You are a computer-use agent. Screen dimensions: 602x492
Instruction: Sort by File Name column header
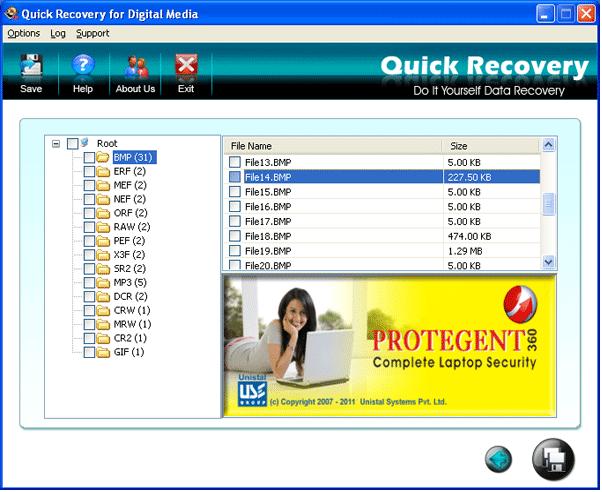pos(332,146)
